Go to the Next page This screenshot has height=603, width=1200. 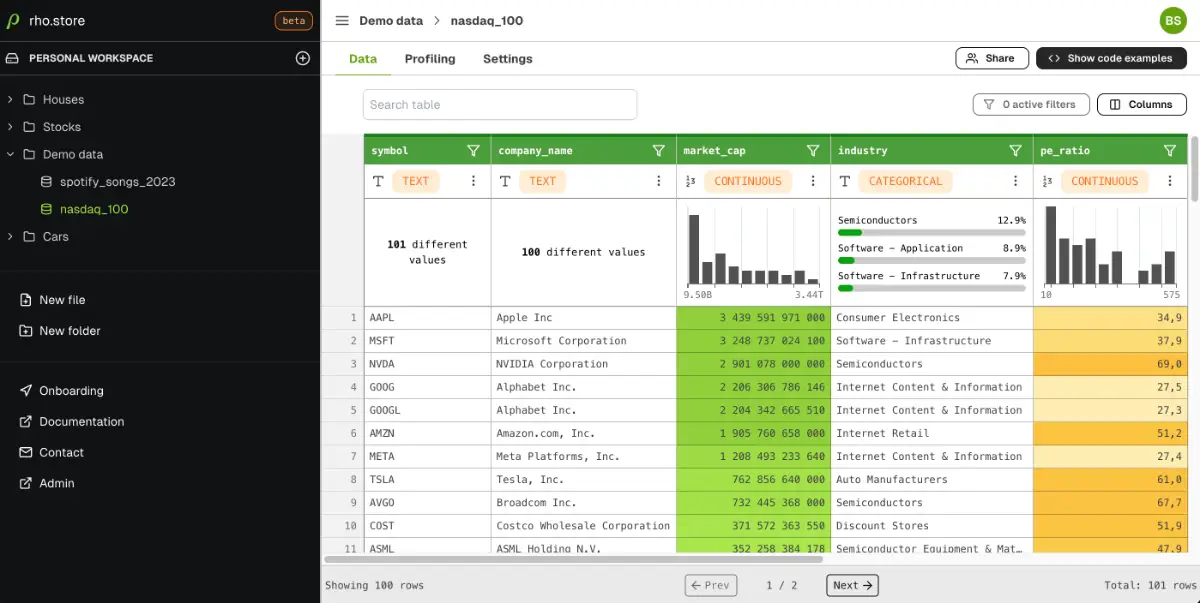coord(852,585)
